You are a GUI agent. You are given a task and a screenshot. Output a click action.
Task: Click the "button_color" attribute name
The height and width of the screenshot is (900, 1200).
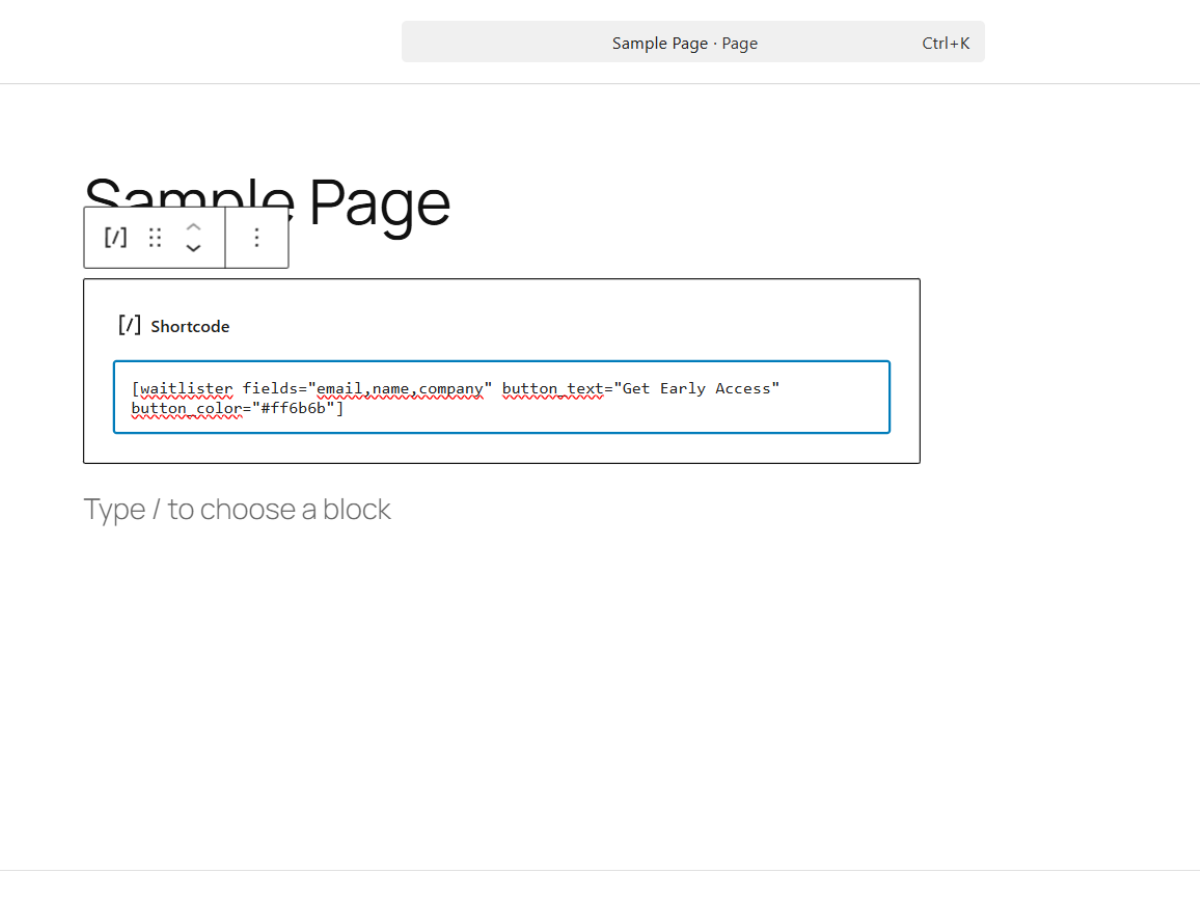click(x=186, y=408)
